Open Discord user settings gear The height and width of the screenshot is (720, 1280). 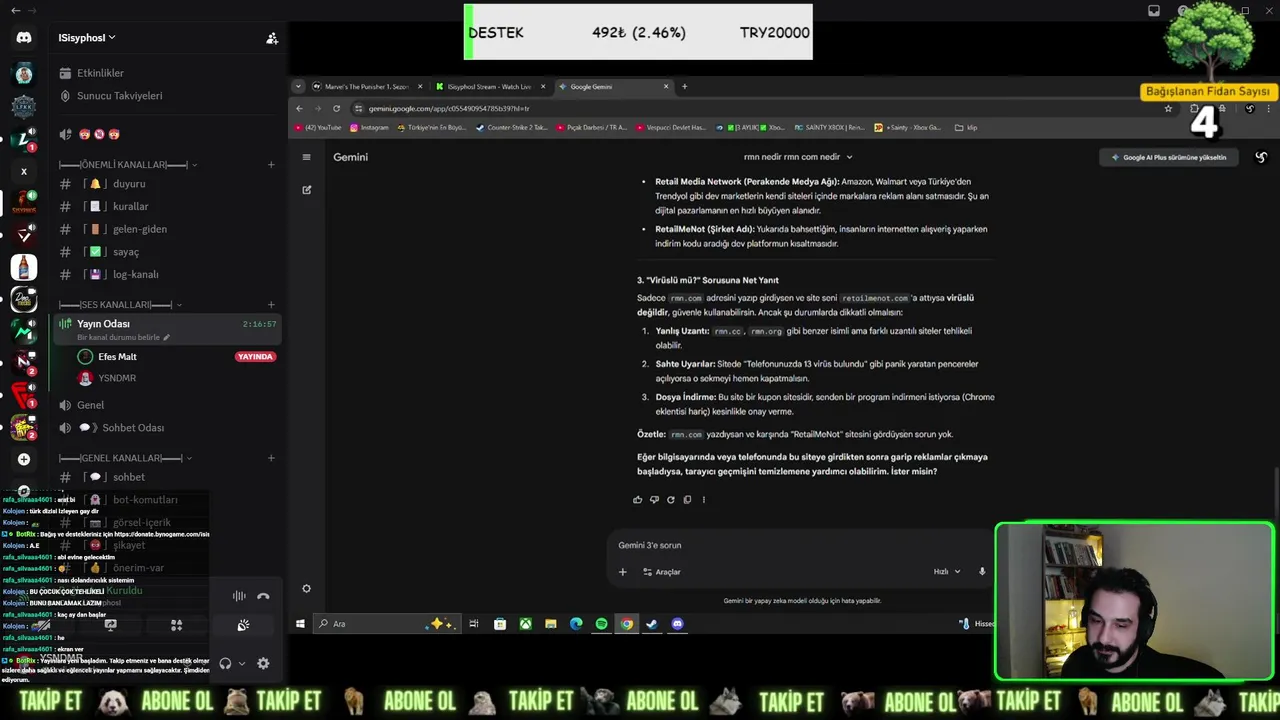pos(263,663)
